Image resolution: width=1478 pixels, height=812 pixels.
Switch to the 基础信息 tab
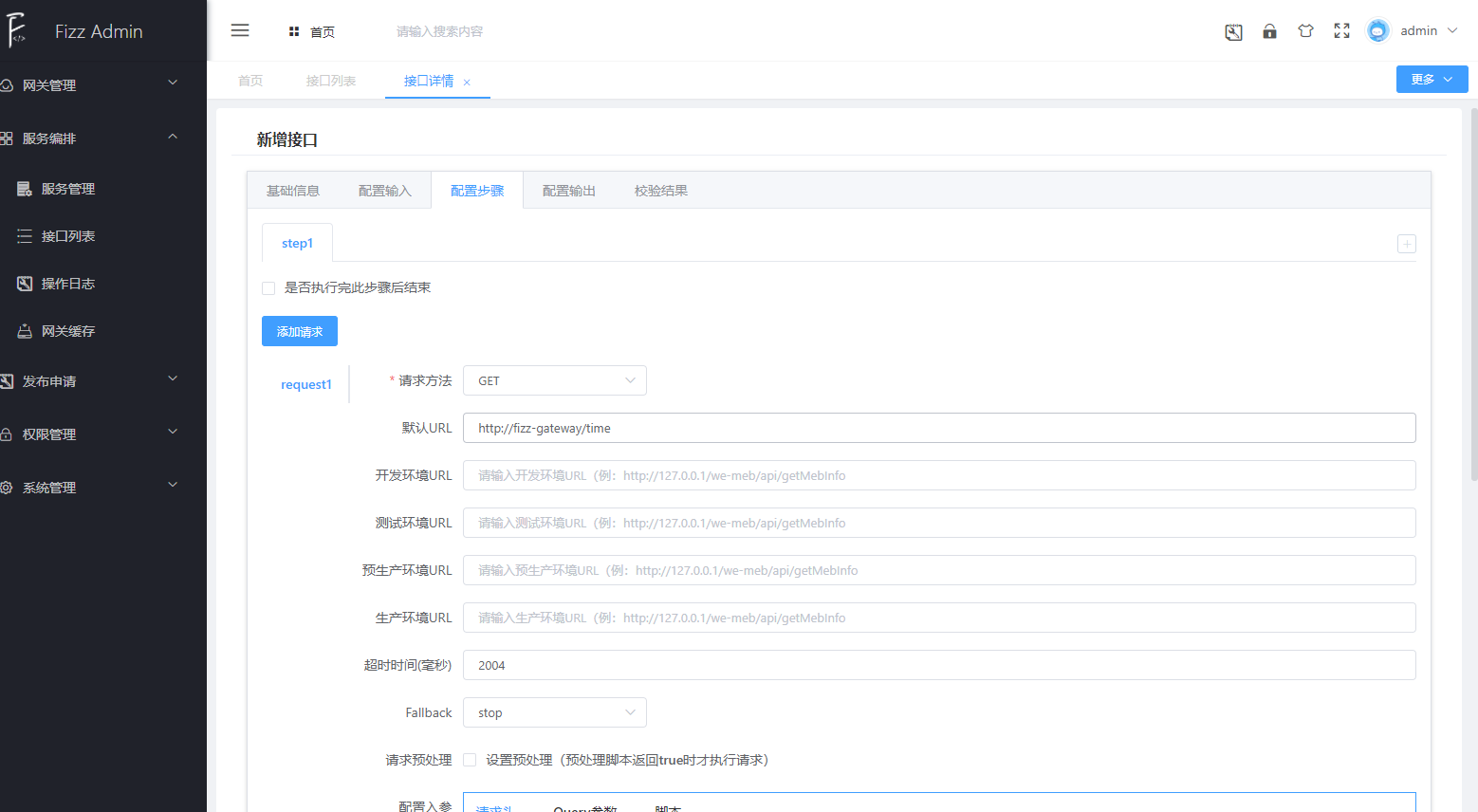pos(293,190)
